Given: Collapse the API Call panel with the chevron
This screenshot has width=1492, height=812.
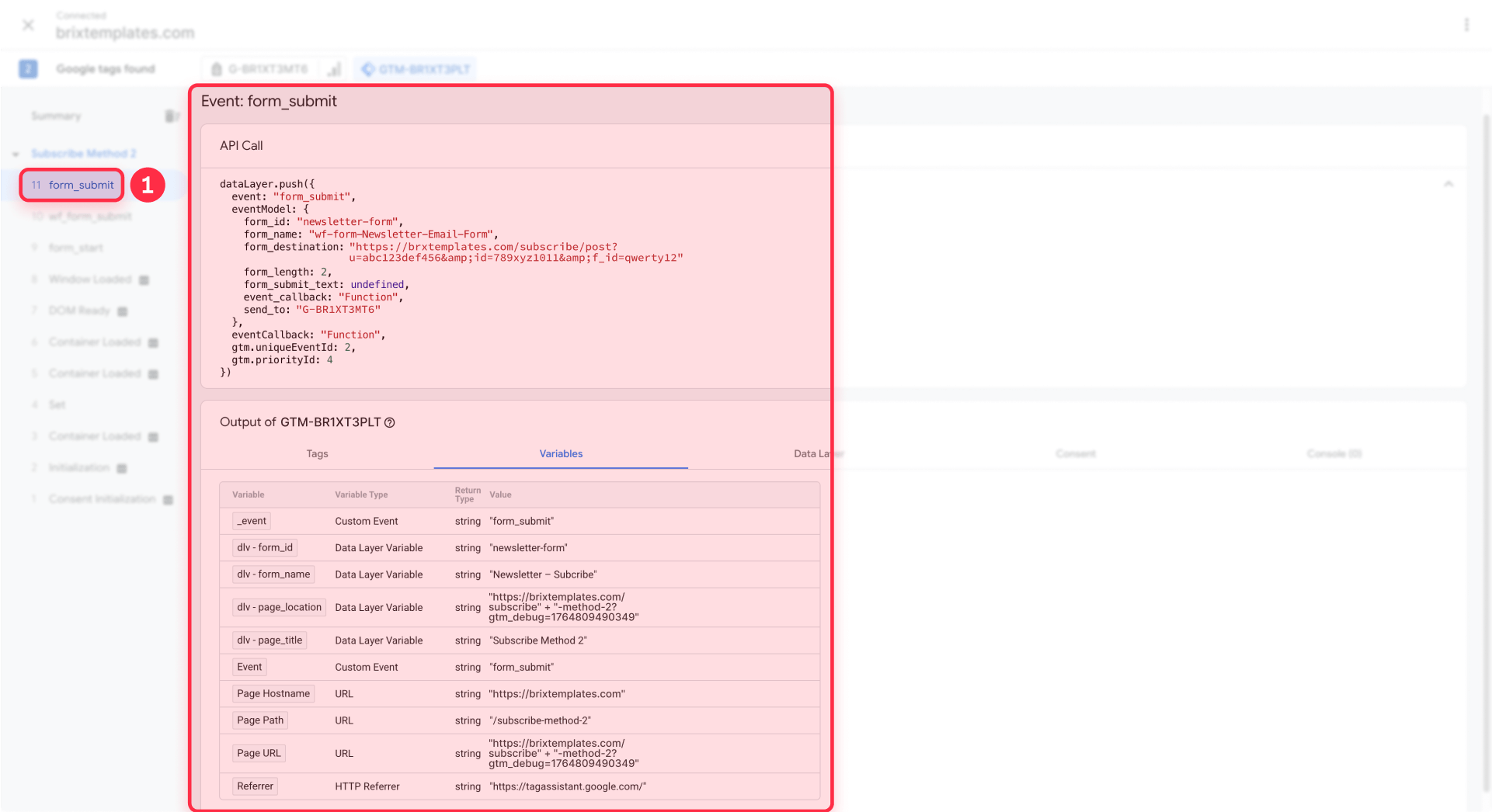Looking at the screenshot, I should 1449,184.
